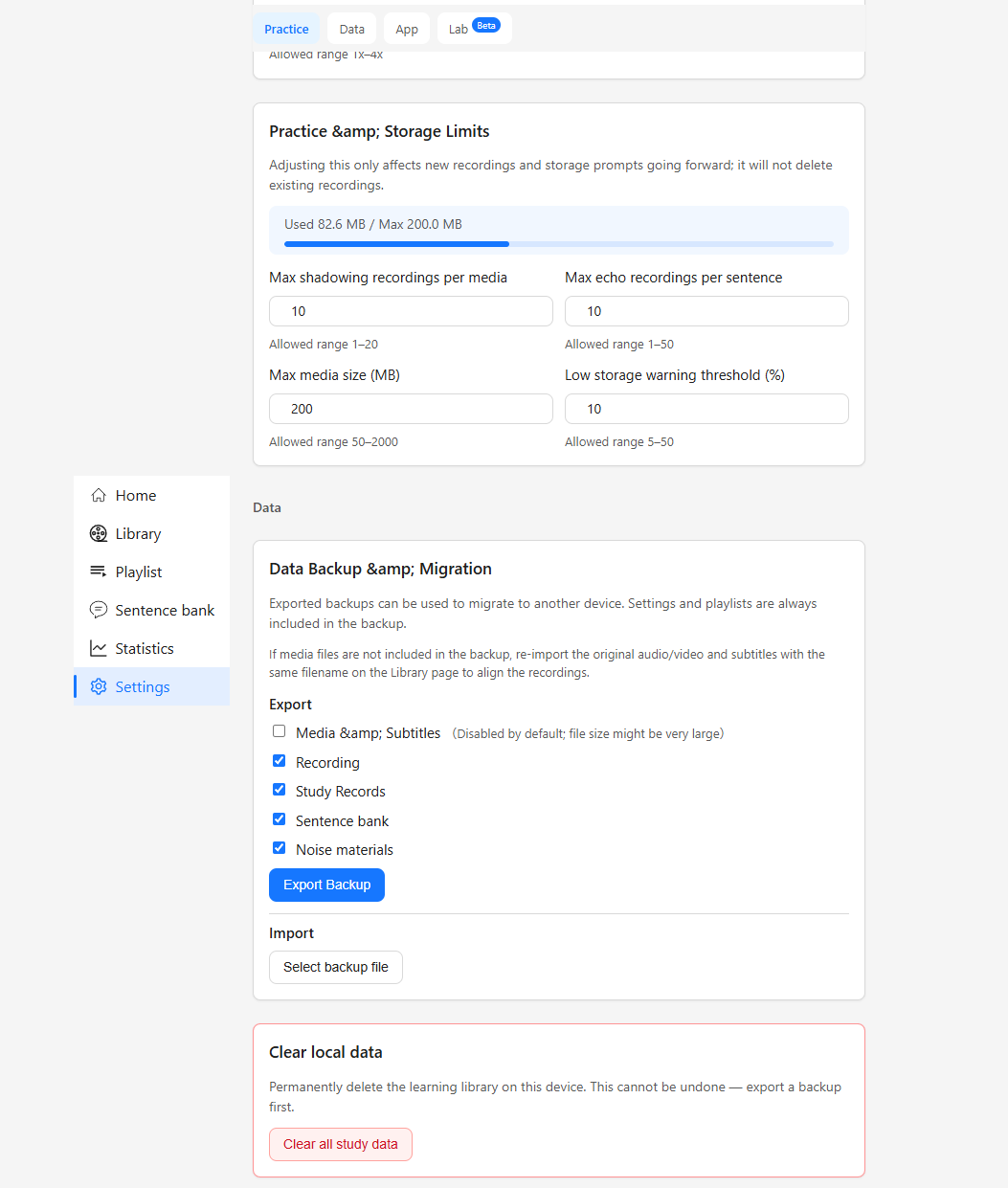
Task: Select Settings in the sidebar
Action: coord(151,686)
